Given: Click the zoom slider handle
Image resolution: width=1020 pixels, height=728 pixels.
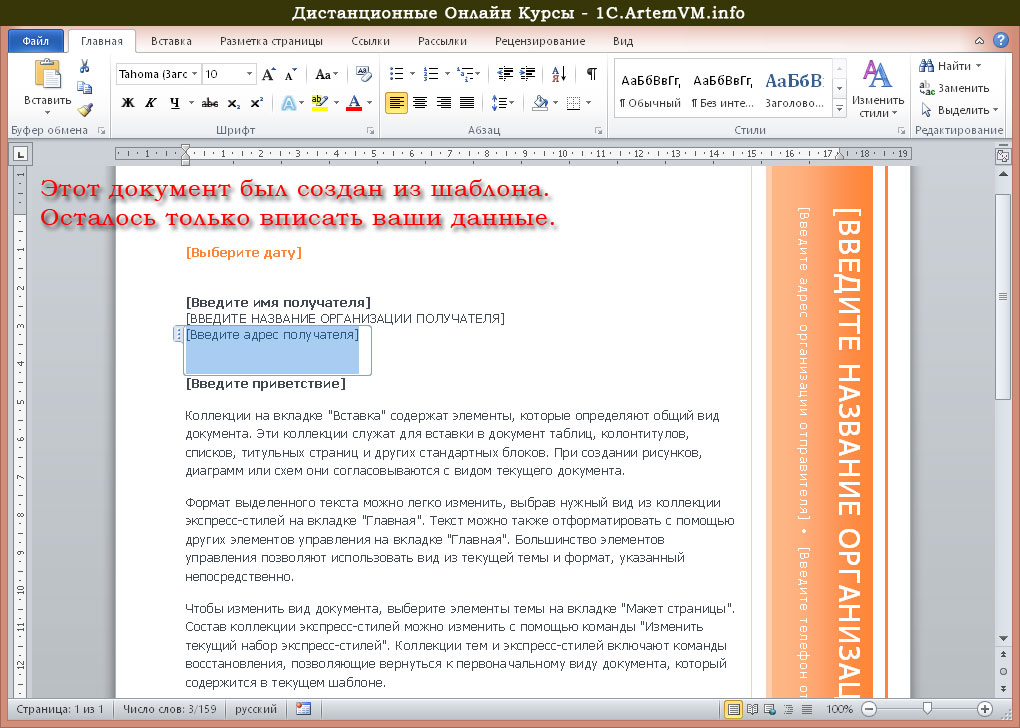Looking at the screenshot, I should 927,708.
